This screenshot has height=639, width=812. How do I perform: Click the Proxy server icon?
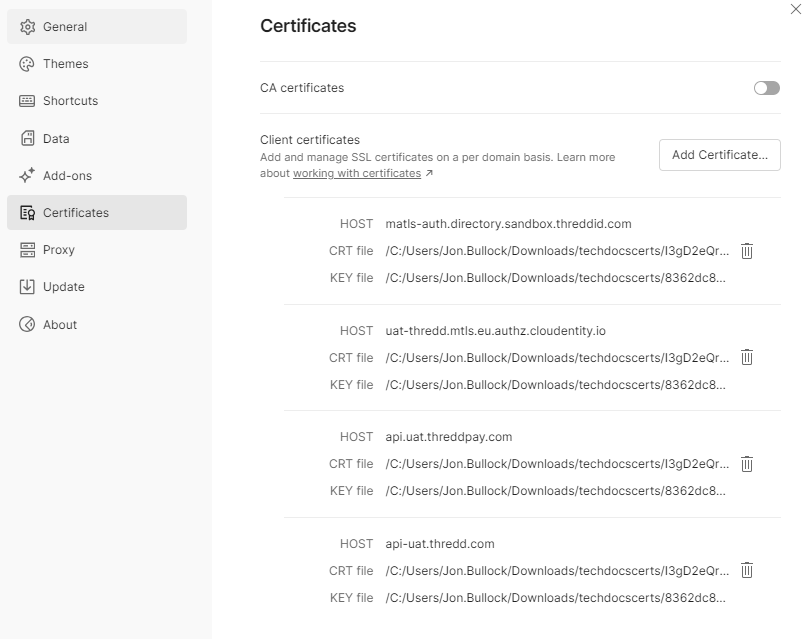pos(27,250)
